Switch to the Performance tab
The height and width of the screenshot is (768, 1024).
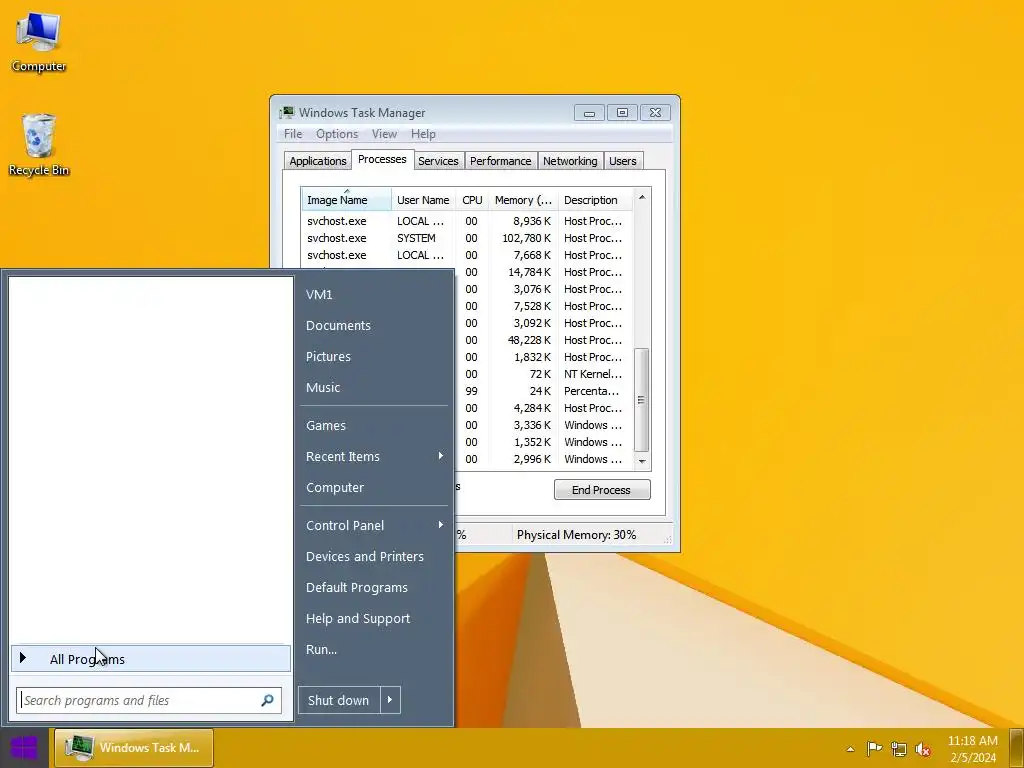[x=501, y=161]
